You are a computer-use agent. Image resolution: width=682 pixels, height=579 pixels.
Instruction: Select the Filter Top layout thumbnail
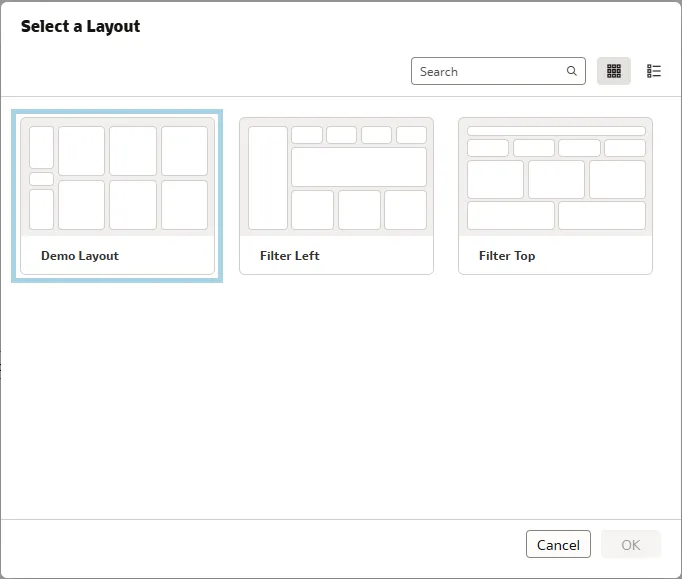click(555, 177)
